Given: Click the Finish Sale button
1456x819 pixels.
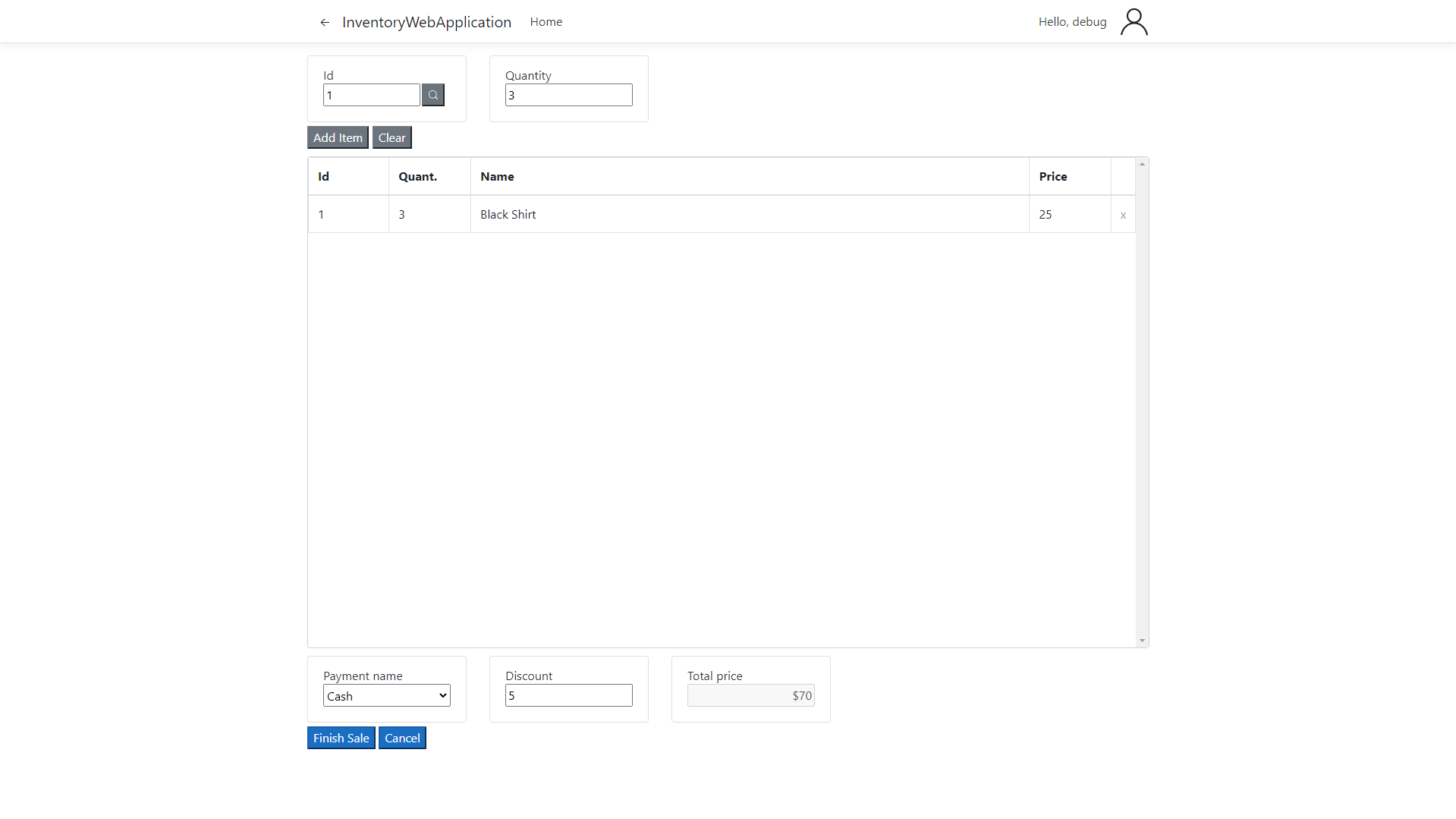Looking at the screenshot, I should tap(341, 738).
